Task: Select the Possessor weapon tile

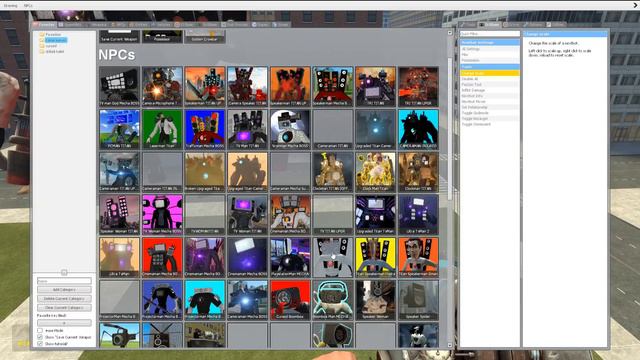Action: click(x=162, y=36)
